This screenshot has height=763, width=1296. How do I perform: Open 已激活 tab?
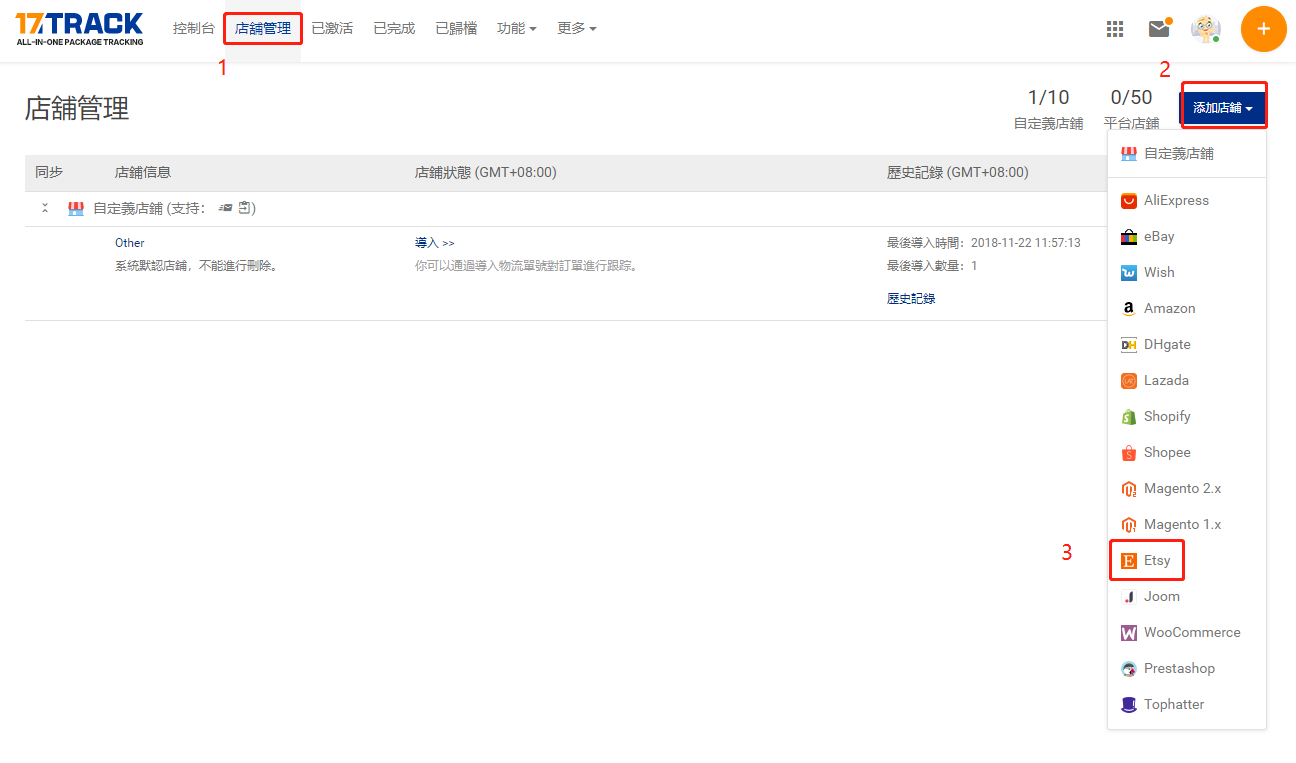click(x=332, y=28)
